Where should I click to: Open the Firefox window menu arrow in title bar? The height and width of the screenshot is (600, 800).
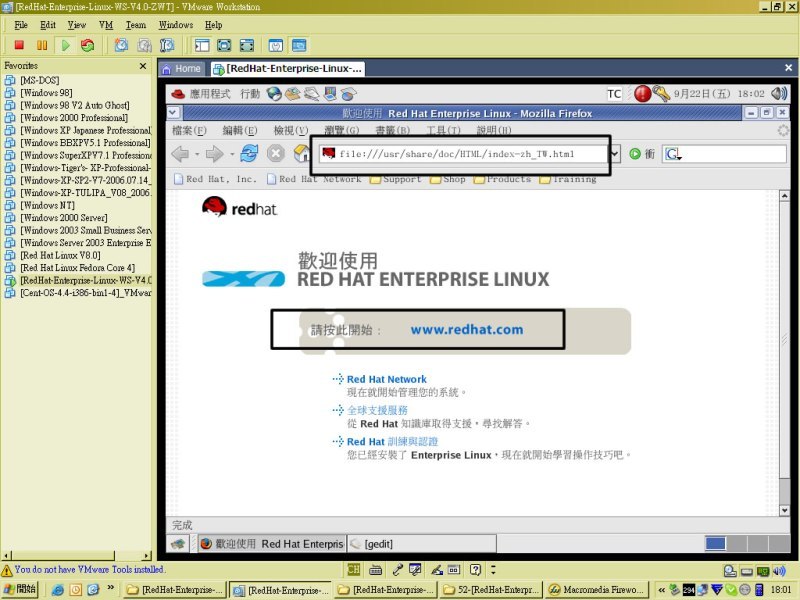pos(173,113)
